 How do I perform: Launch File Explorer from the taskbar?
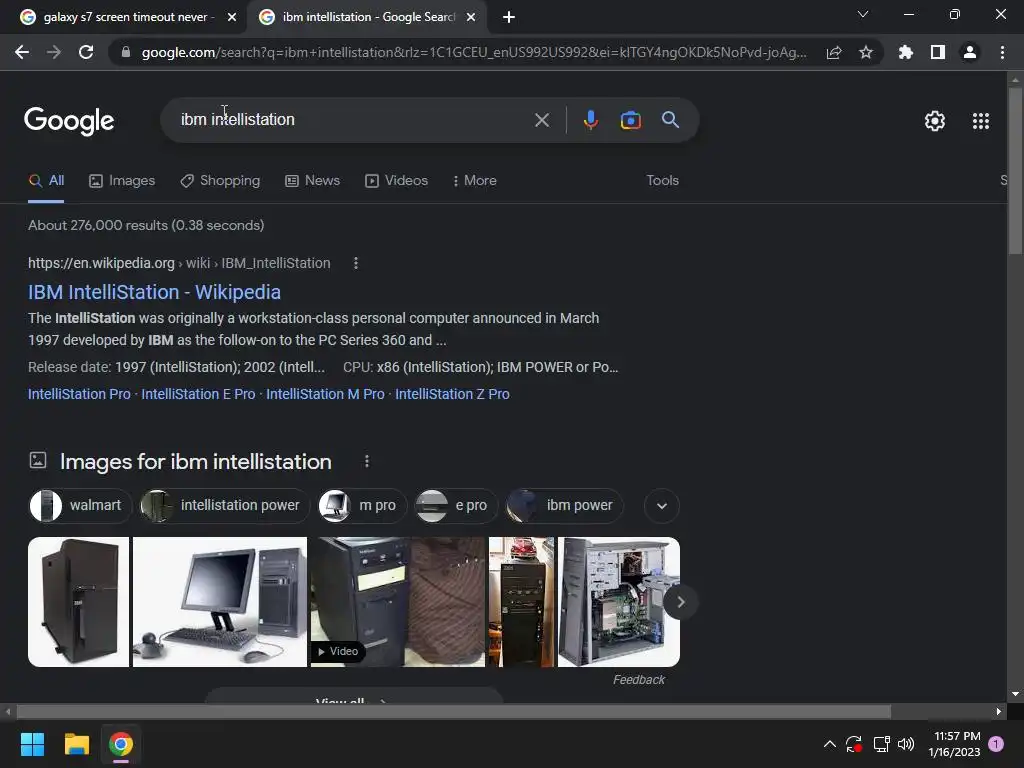[x=76, y=744]
